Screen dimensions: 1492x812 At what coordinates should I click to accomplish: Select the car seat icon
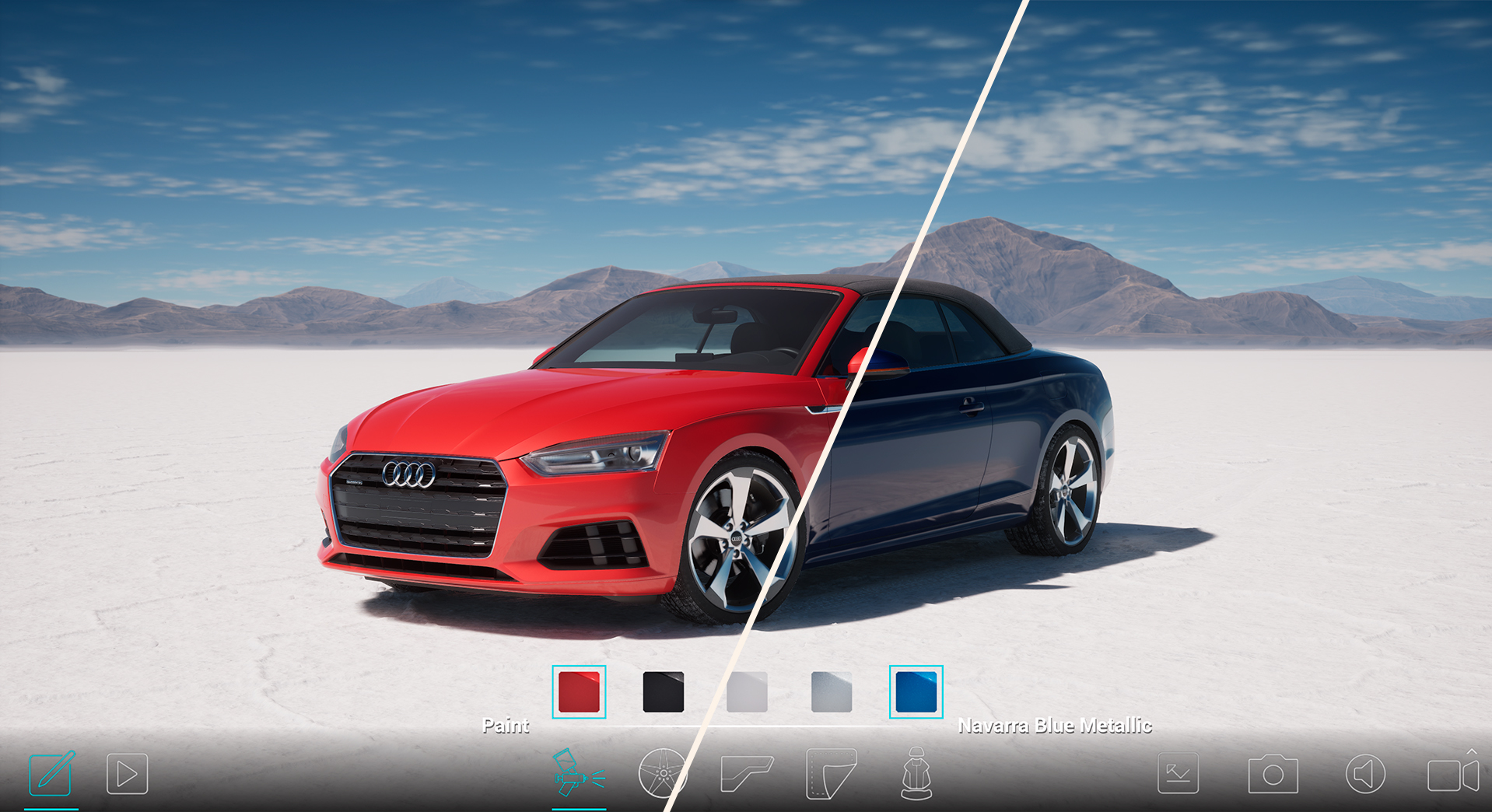click(x=916, y=773)
